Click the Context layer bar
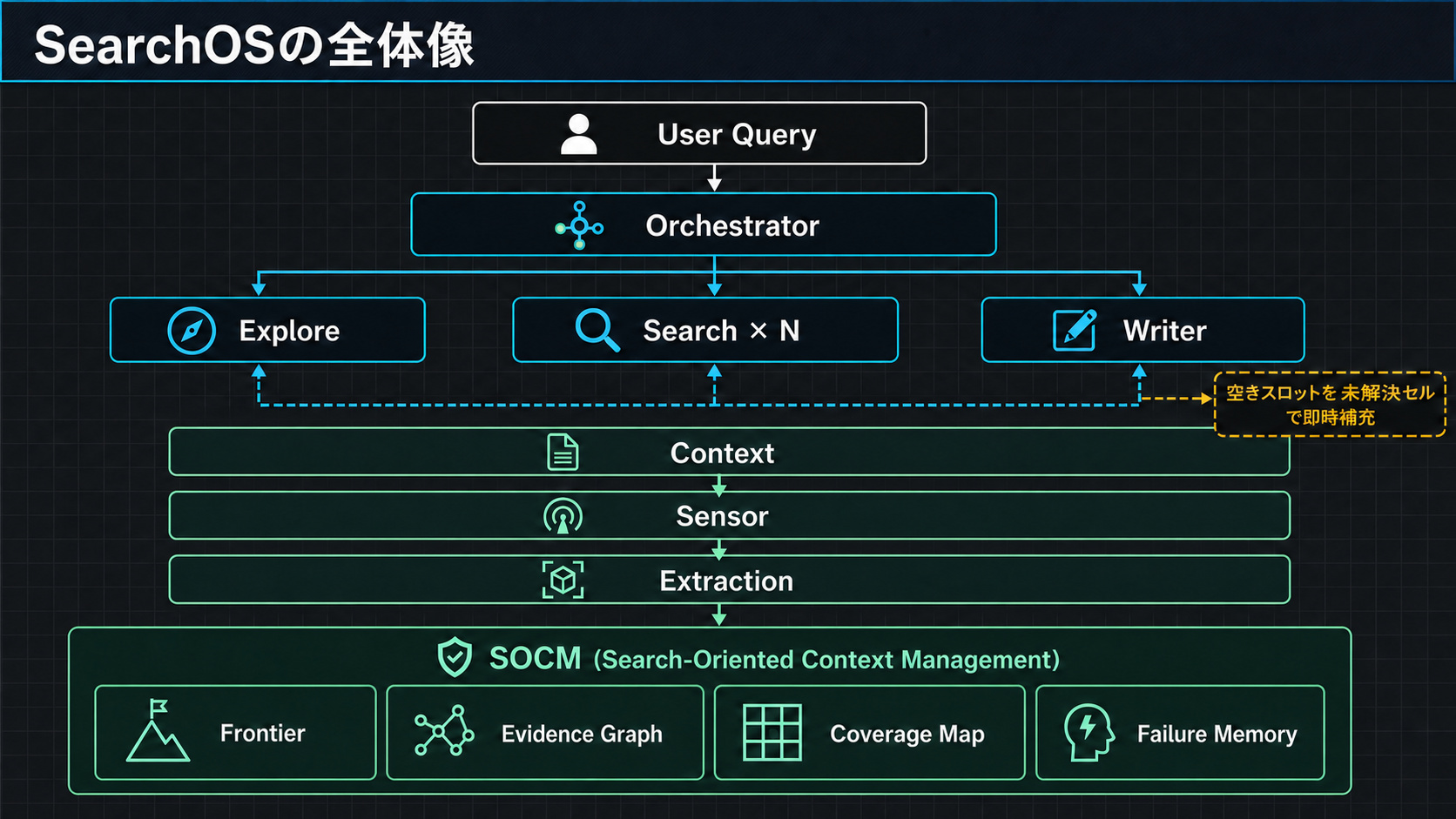The image size is (1456, 819). click(730, 452)
